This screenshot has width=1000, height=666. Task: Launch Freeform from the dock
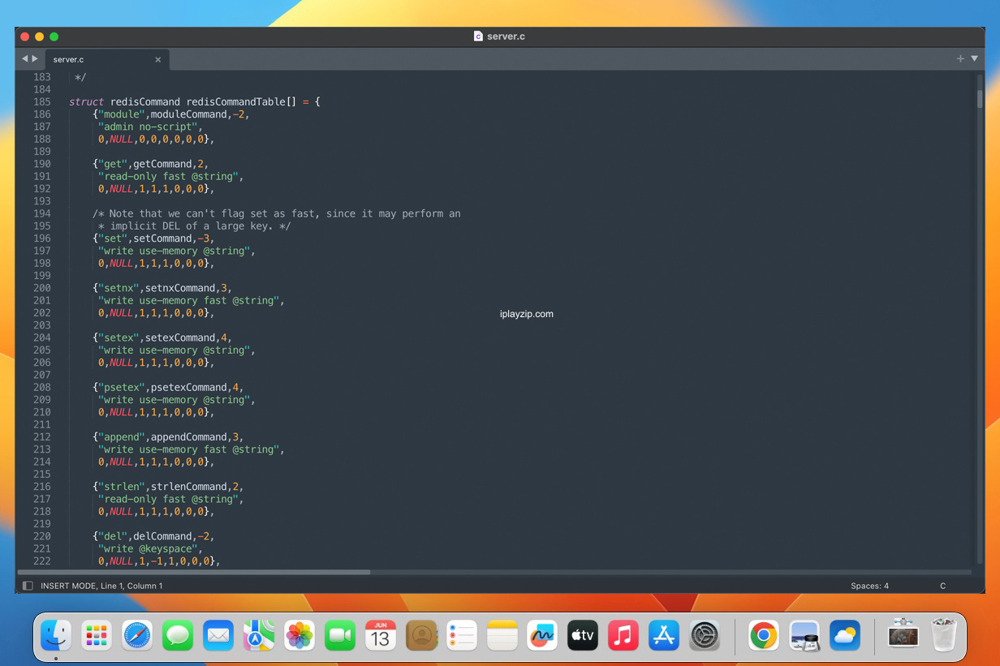pyautogui.click(x=542, y=635)
